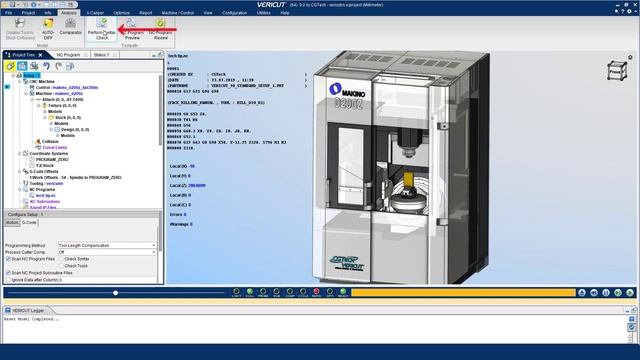Close the Project Tree tab
640x360 pixels.
pos(40,55)
